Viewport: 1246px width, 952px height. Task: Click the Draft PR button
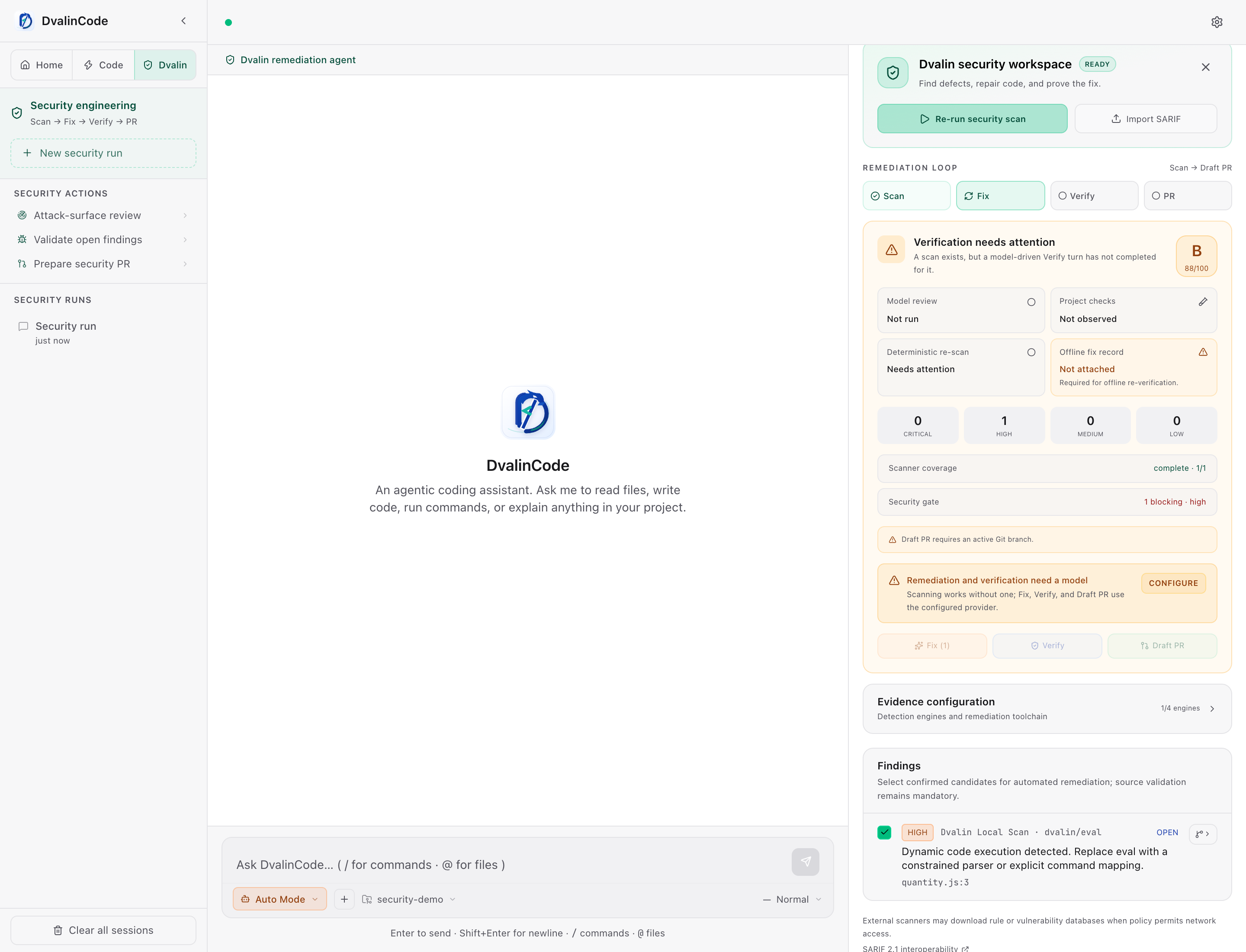pos(1162,646)
